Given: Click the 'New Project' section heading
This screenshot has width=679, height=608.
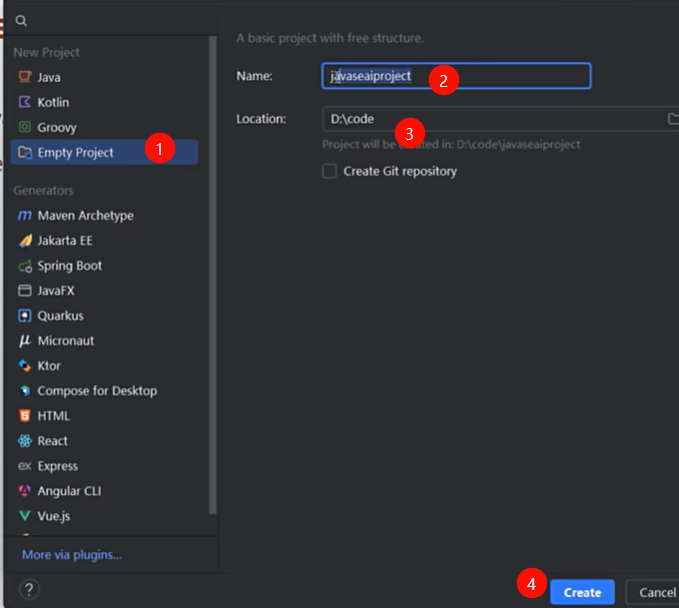Looking at the screenshot, I should point(46,52).
